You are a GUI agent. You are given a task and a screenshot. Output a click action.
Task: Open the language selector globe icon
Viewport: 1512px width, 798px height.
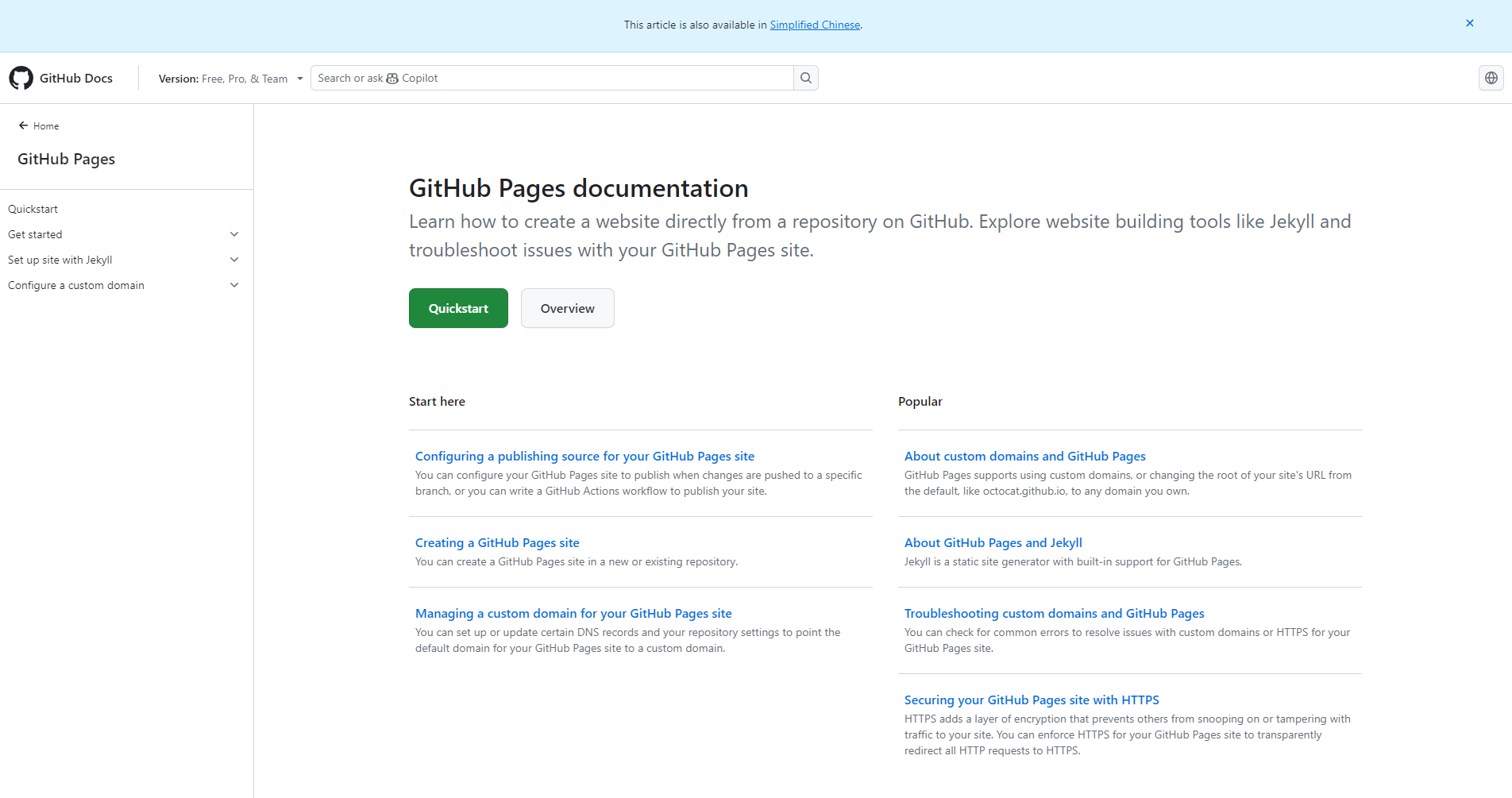pyautogui.click(x=1491, y=77)
